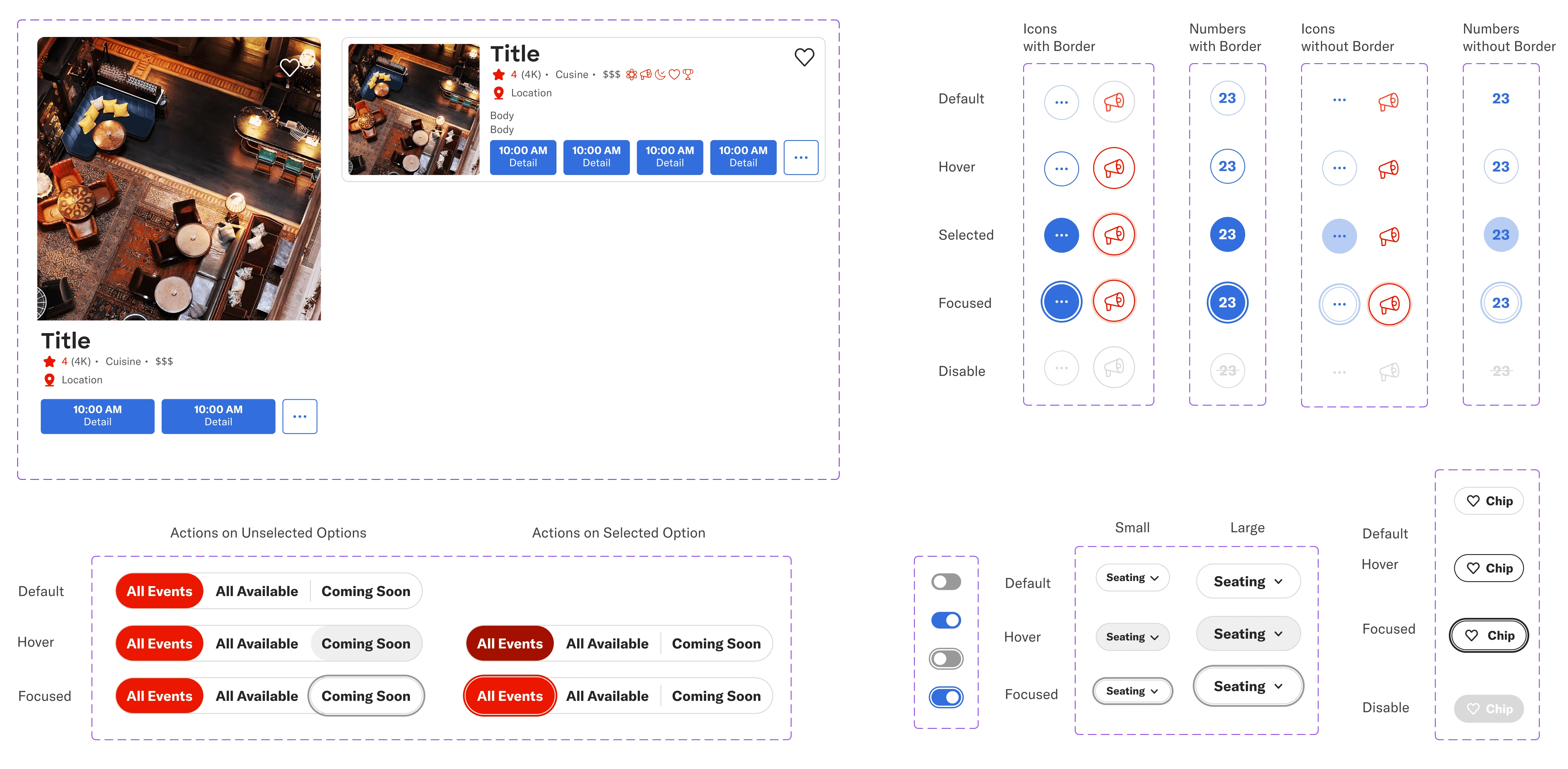Click the Selected filled blue ellipsis icon
Screen dimensions: 1568x769
(1061, 236)
